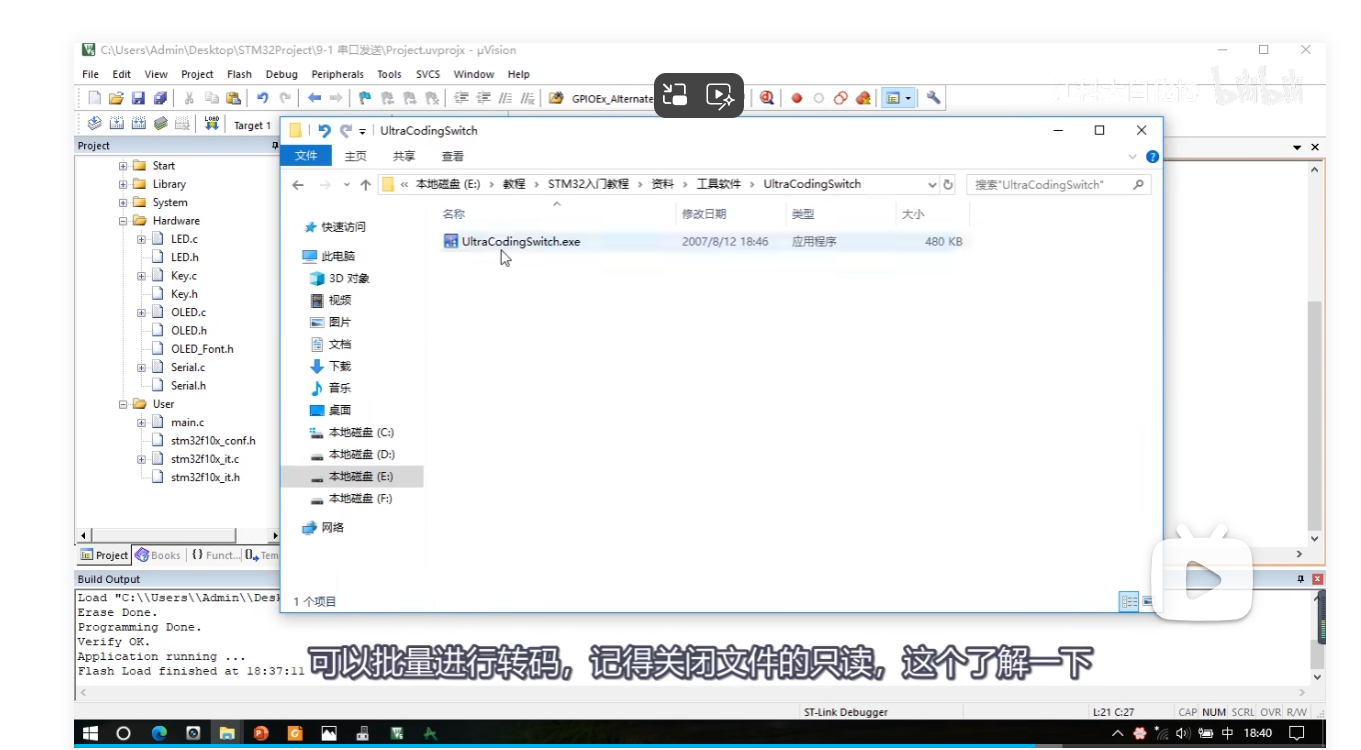
Task: Click 工具软件 in the address breadcrumb
Action: 718,184
